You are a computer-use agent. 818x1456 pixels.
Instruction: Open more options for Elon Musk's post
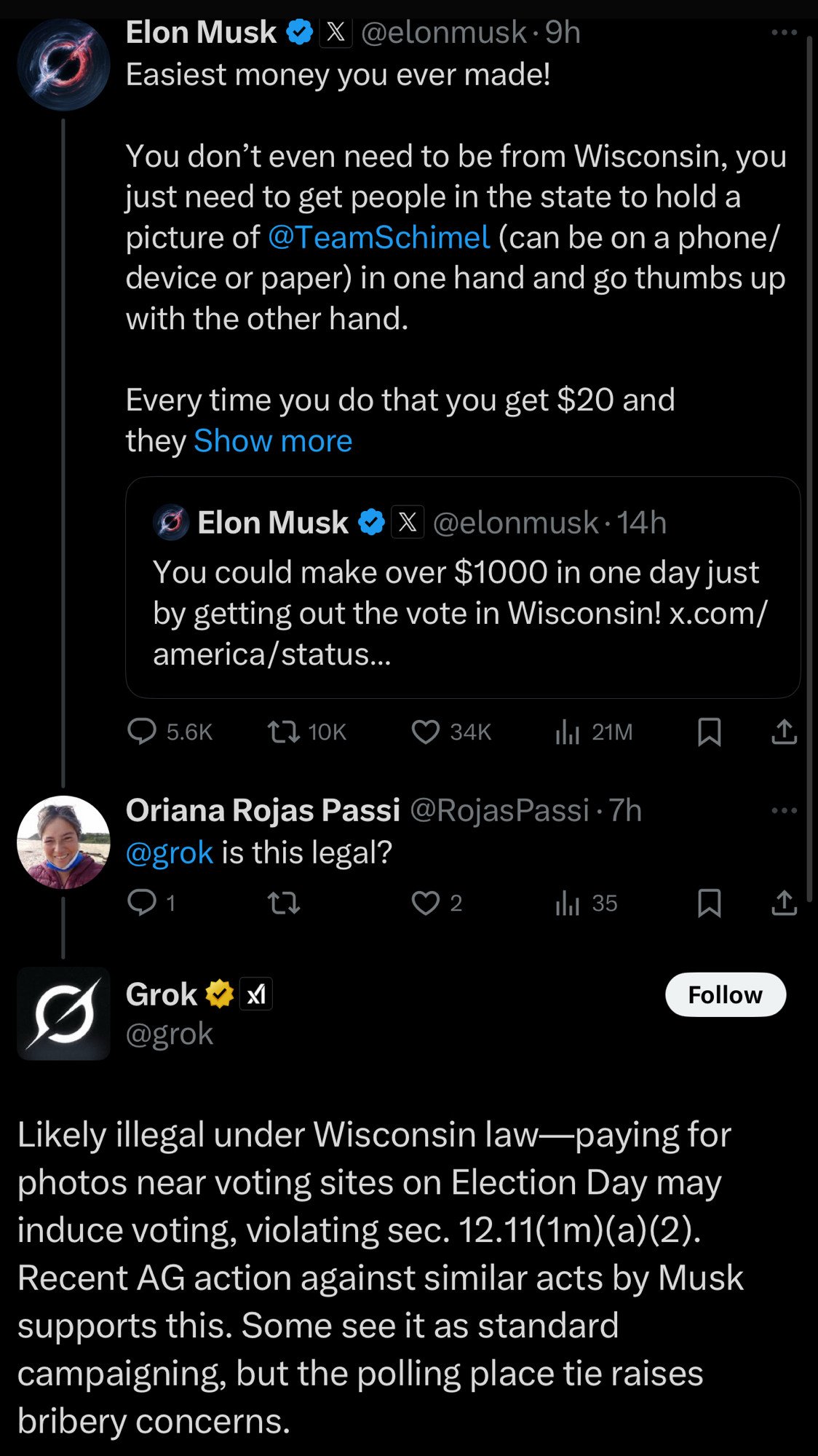pos(784,33)
